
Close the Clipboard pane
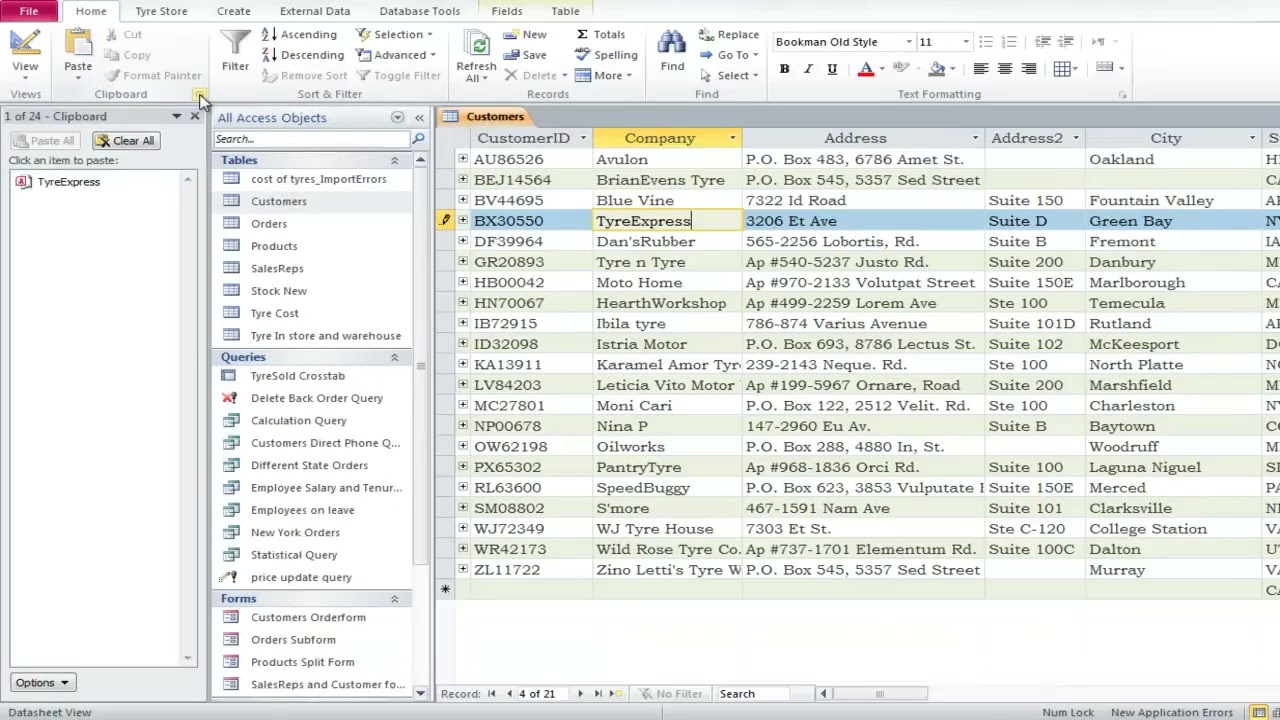[195, 117]
